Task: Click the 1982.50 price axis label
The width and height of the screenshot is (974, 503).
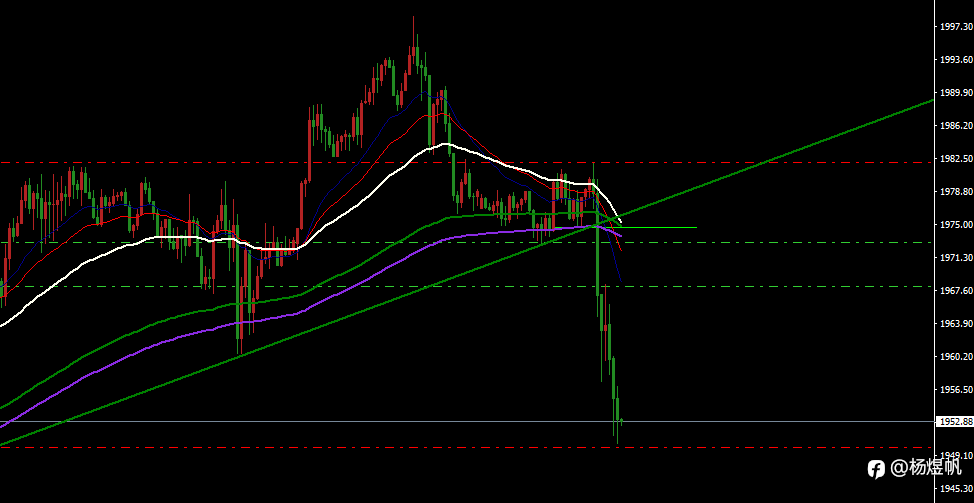Action: pyautogui.click(x=956, y=158)
